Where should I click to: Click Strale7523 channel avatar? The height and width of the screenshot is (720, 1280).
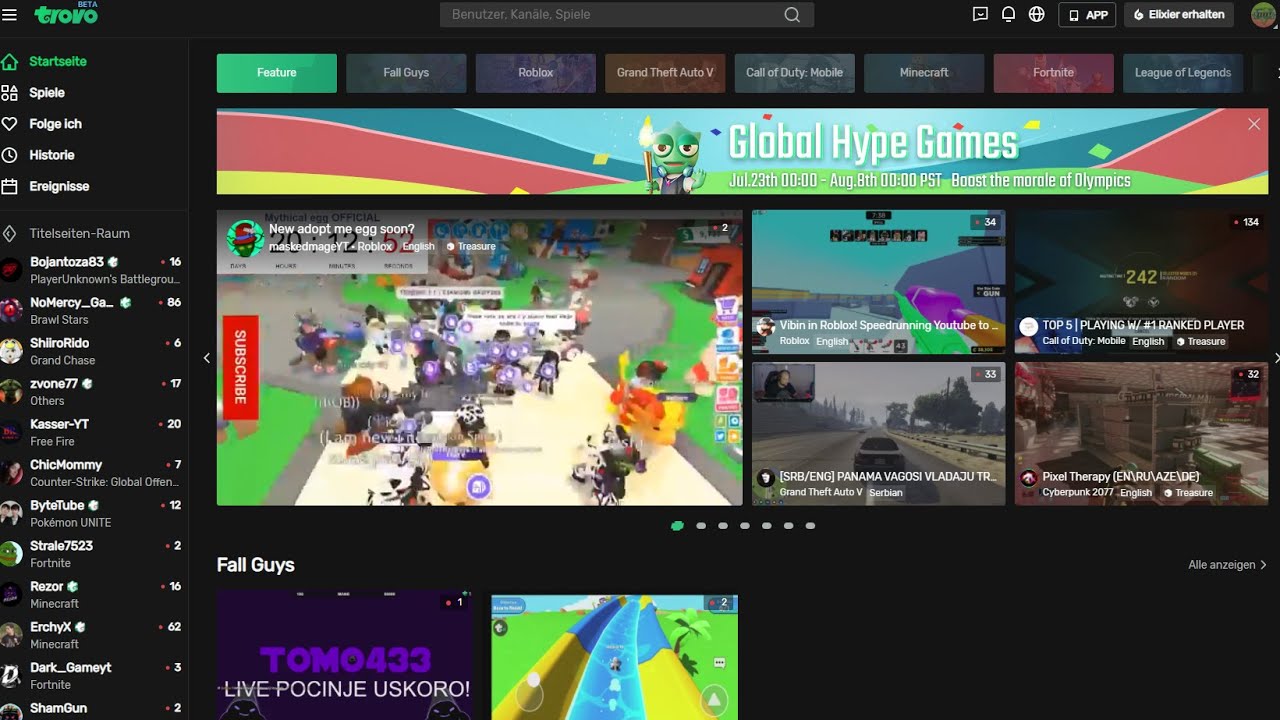11,554
